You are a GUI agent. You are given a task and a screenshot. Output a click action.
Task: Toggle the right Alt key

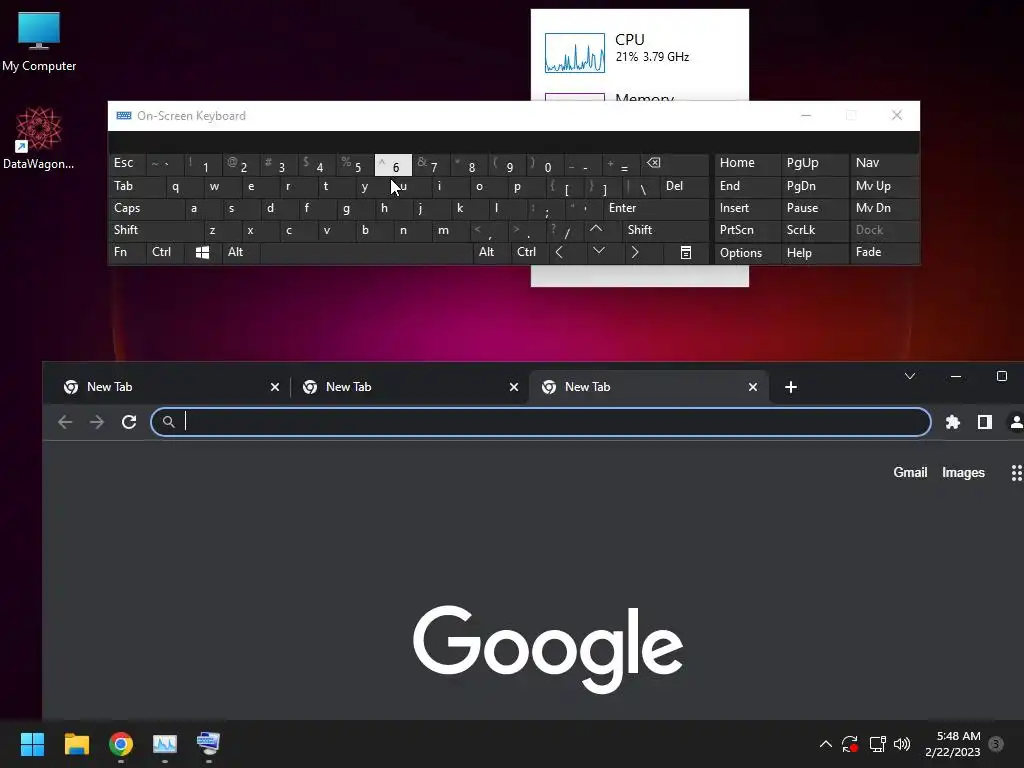pos(492,252)
